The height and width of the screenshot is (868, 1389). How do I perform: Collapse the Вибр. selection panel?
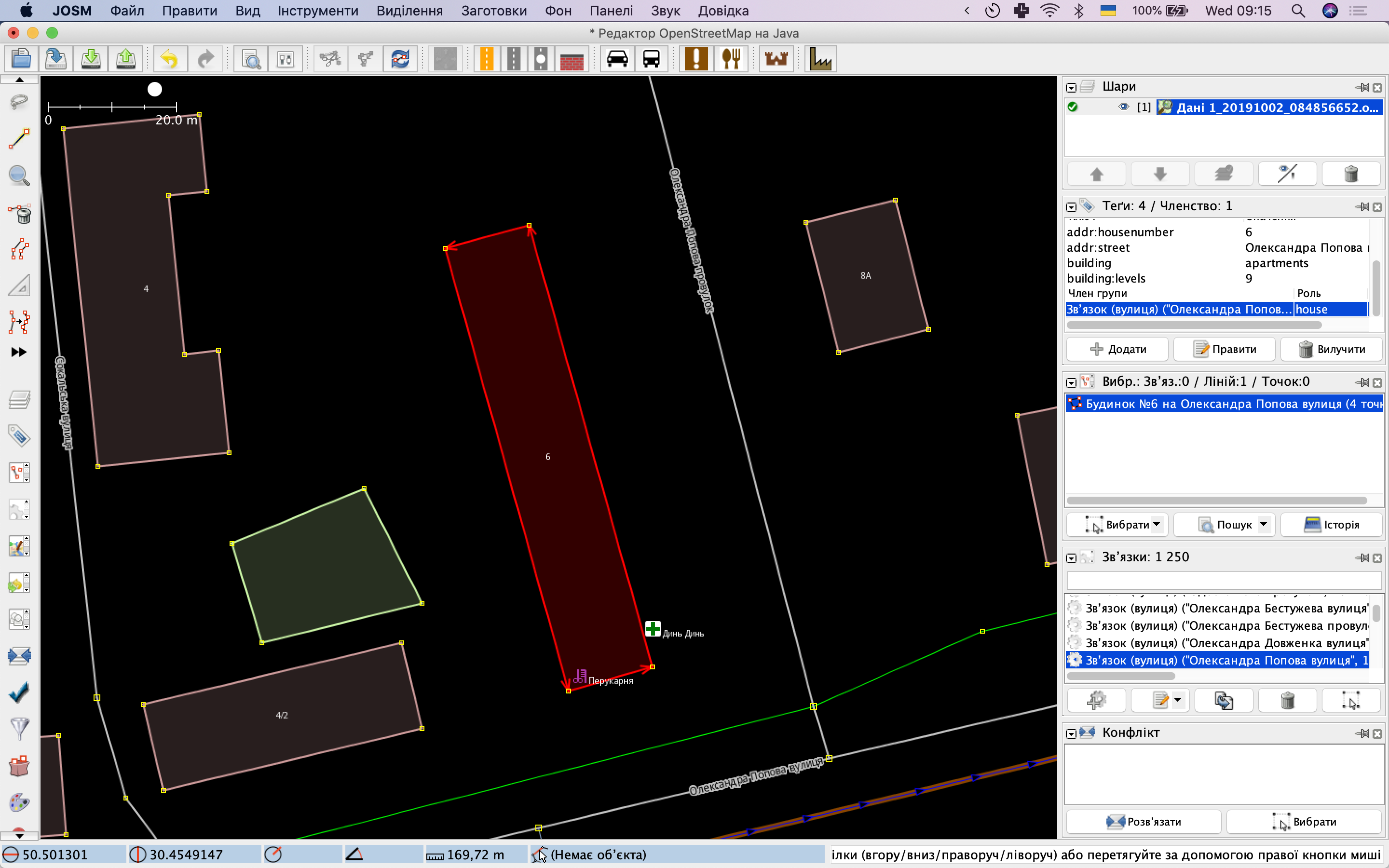1071,383
